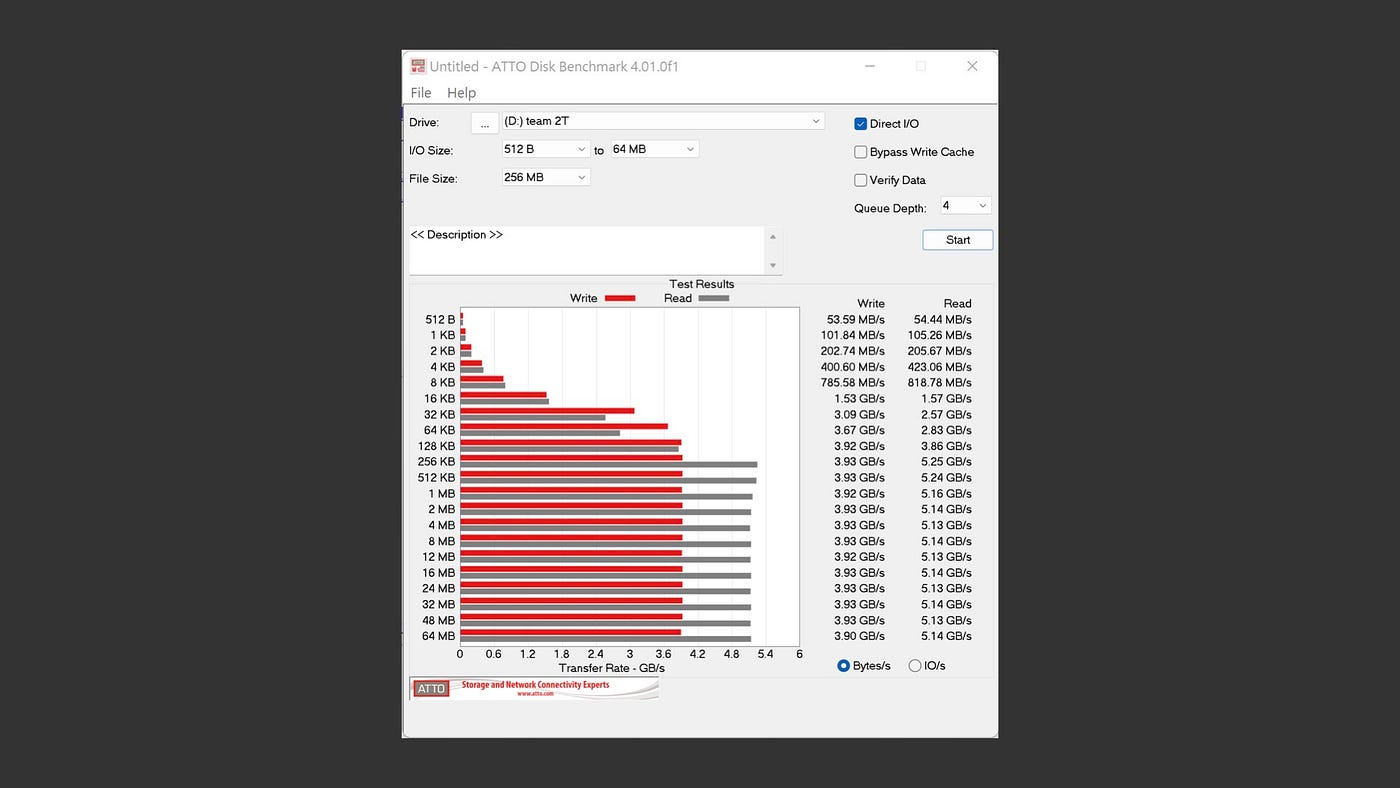Select the IO/s radio button
Image resolution: width=1400 pixels, height=788 pixels.
[914, 666]
